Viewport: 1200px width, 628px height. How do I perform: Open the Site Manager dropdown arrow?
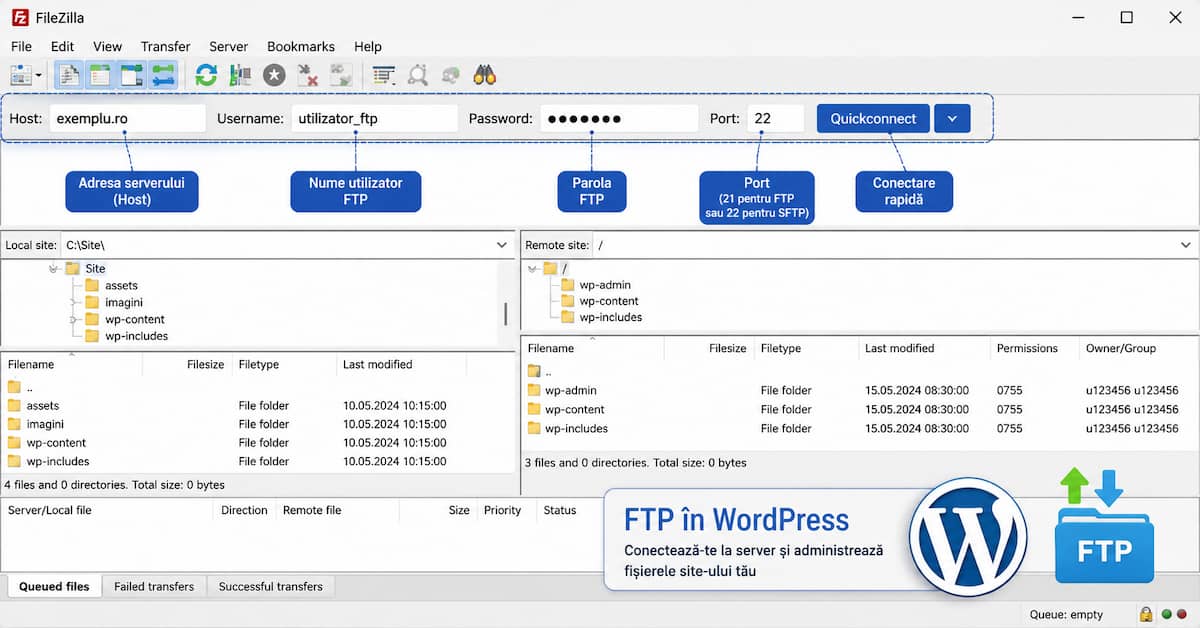click(x=39, y=75)
